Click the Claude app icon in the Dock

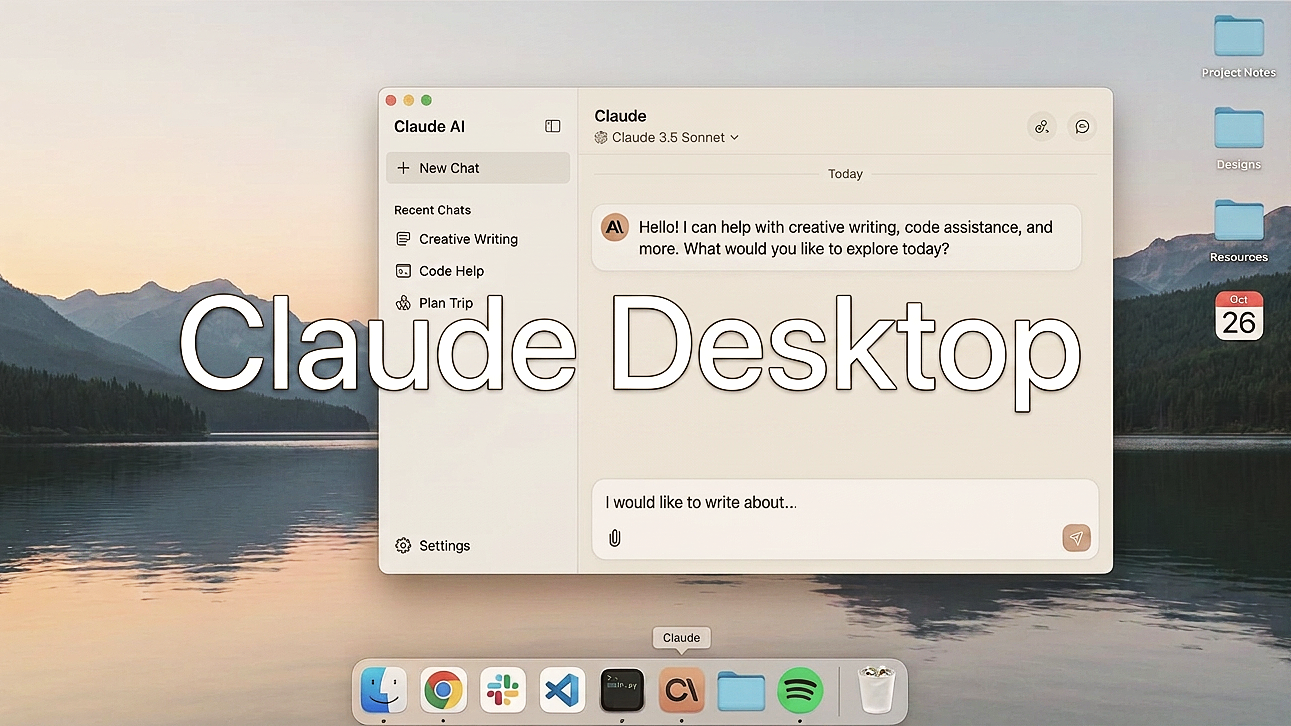(x=681, y=690)
